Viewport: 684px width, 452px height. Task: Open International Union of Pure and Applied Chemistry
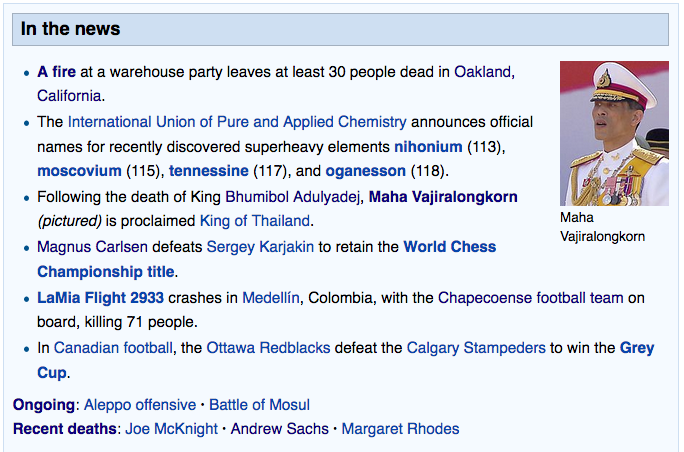[x=237, y=122]
